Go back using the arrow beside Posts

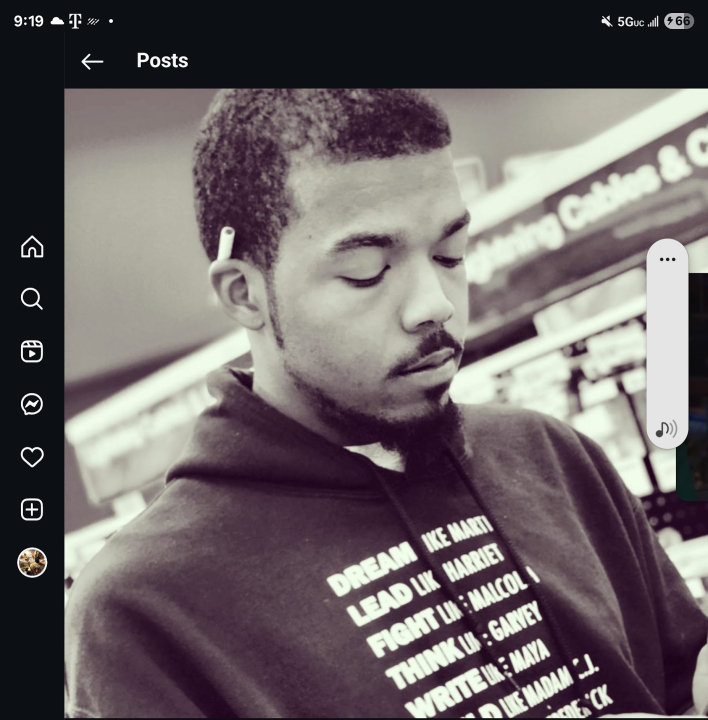(92, 62)
